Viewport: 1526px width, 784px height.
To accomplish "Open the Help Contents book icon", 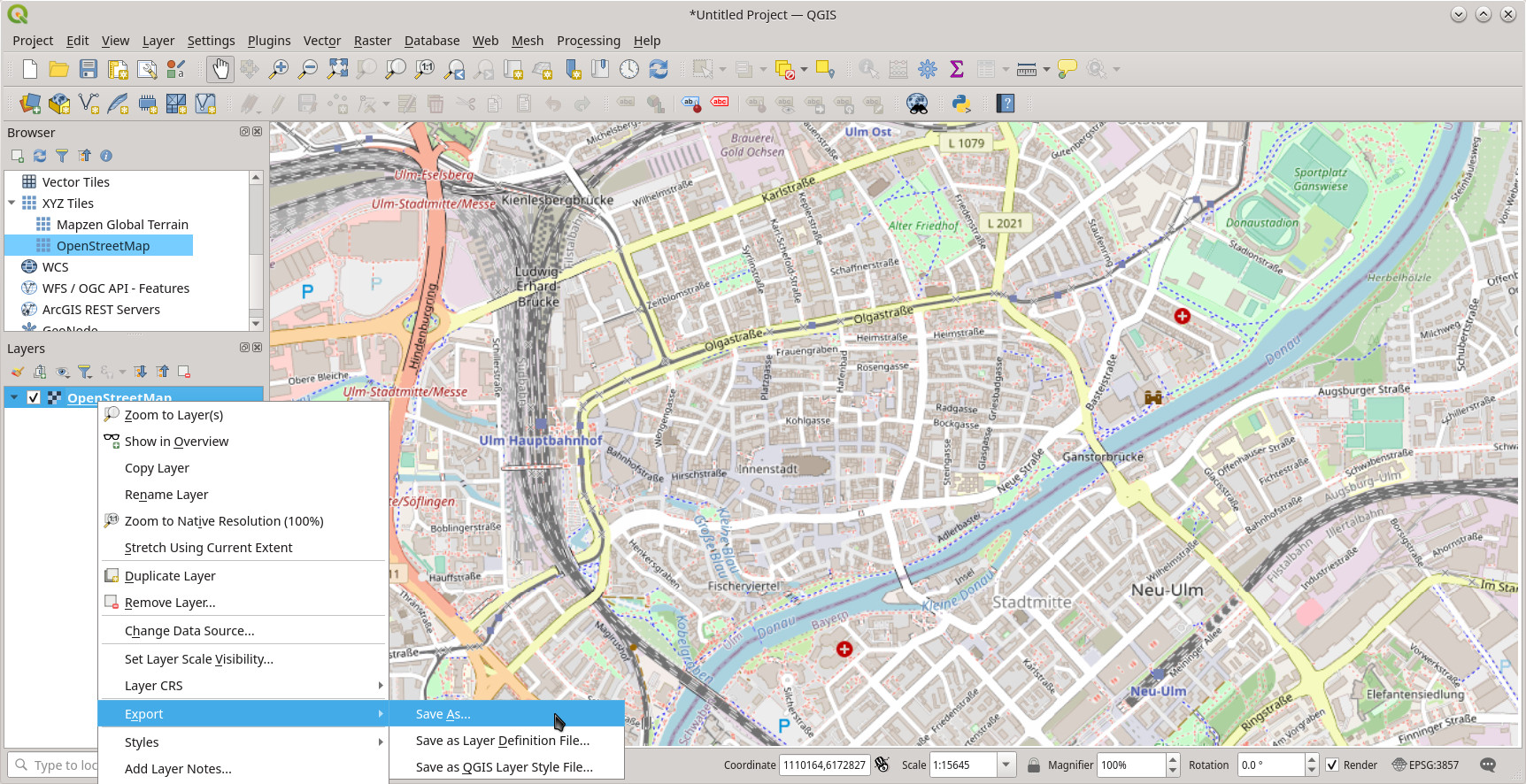I will tap(1006, 104).
